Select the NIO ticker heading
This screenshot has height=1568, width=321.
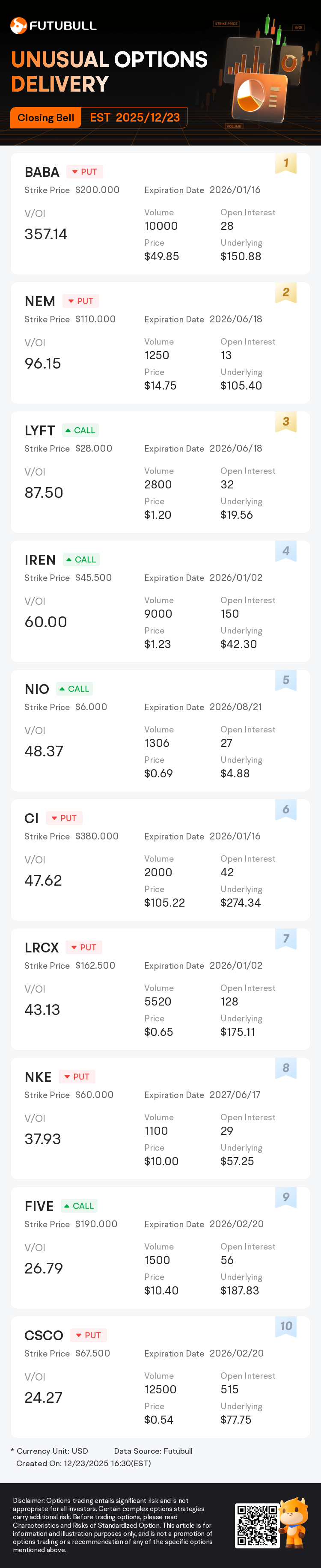[36, 689]
